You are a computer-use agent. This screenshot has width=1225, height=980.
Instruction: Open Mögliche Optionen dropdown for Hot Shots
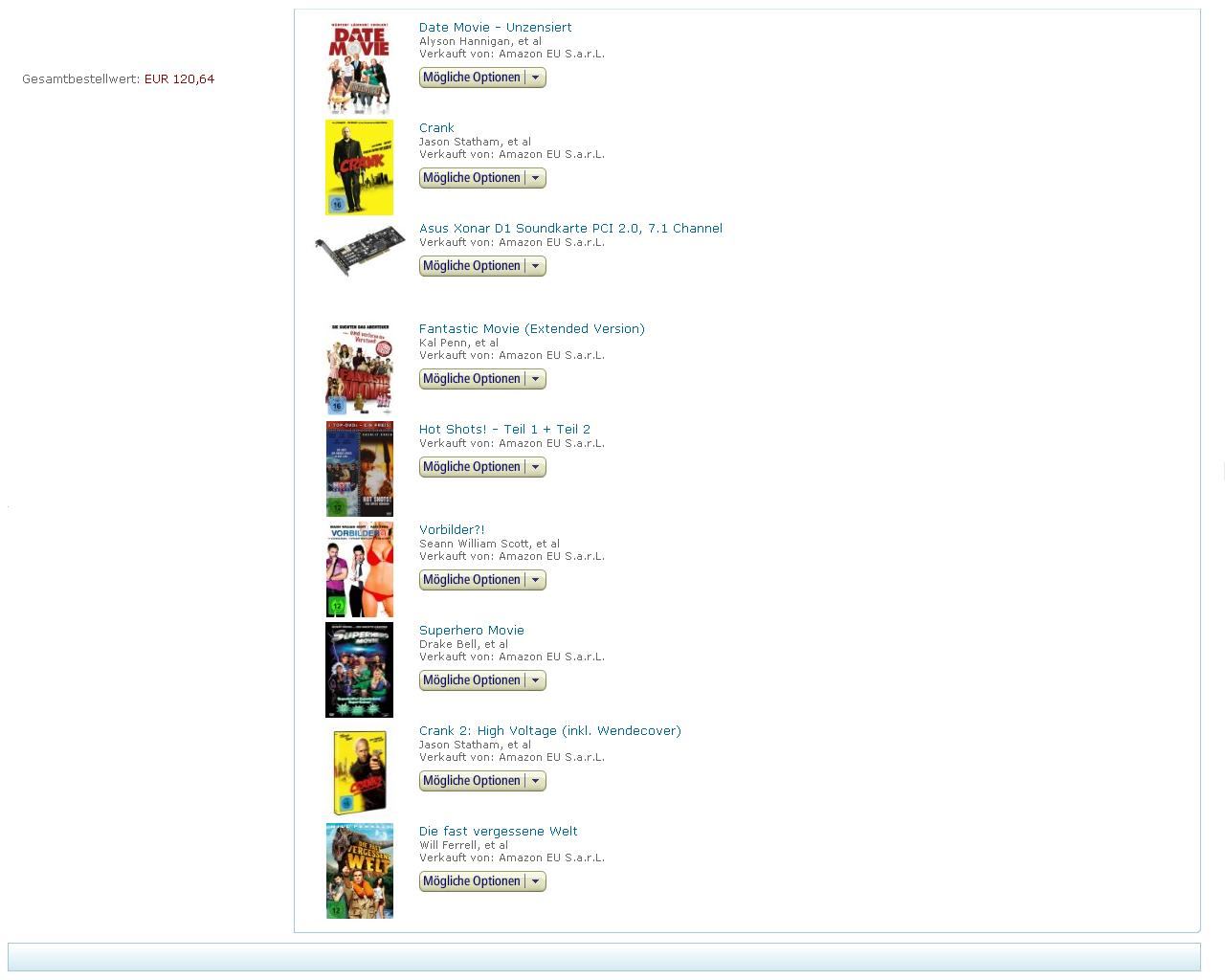(482, 467)
